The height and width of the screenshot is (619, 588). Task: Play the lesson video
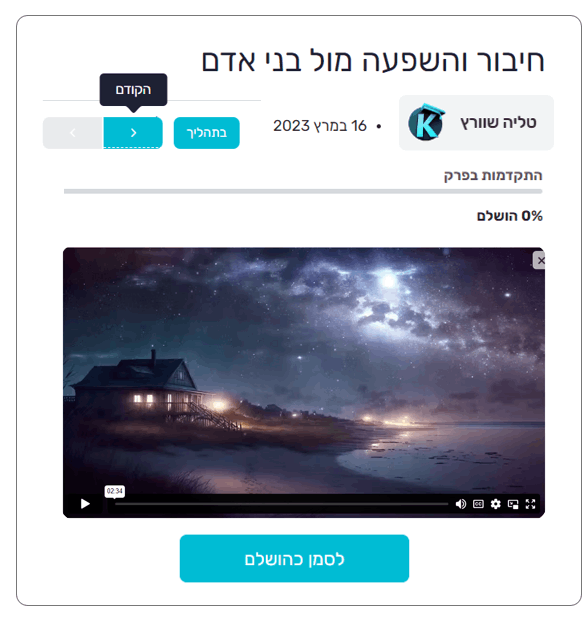85,504
